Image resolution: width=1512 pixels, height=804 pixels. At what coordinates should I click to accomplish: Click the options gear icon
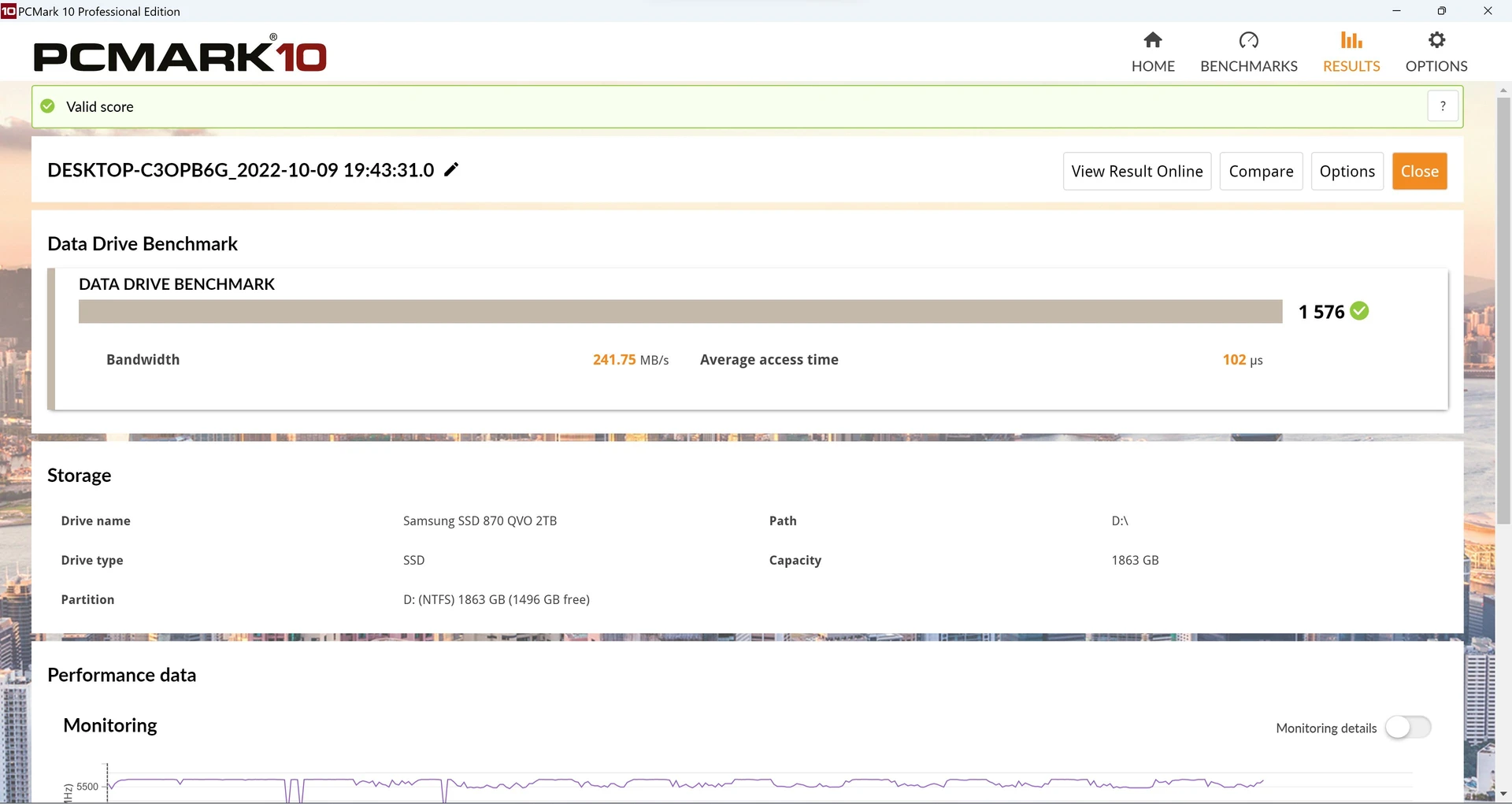coord(1437,39)
